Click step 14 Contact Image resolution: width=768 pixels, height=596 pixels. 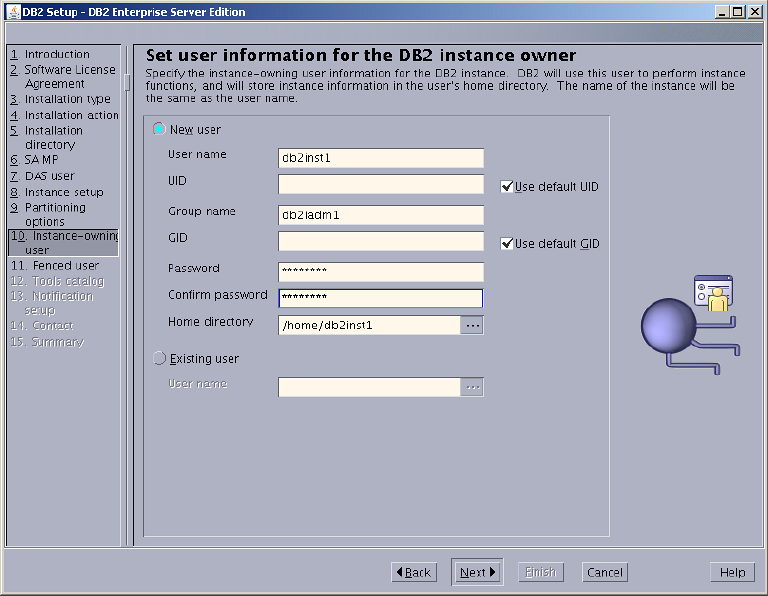point(42,326)
